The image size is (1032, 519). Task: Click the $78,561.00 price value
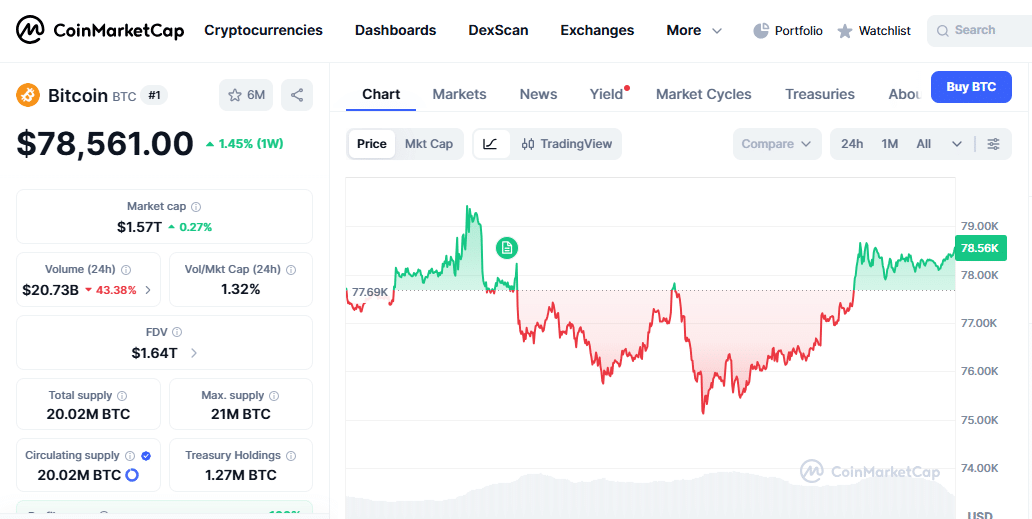click(105, 143)
